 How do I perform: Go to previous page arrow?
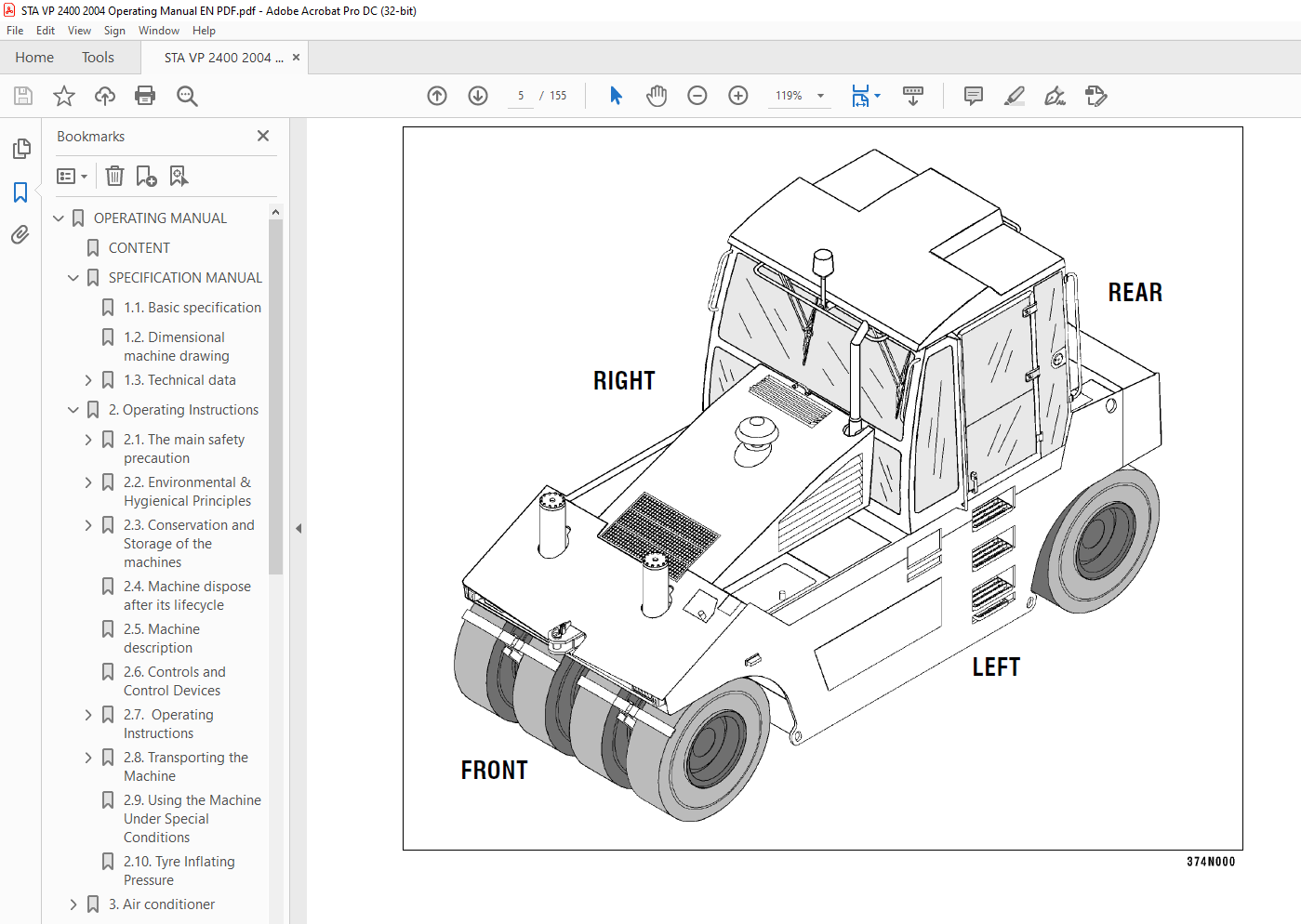437,96
